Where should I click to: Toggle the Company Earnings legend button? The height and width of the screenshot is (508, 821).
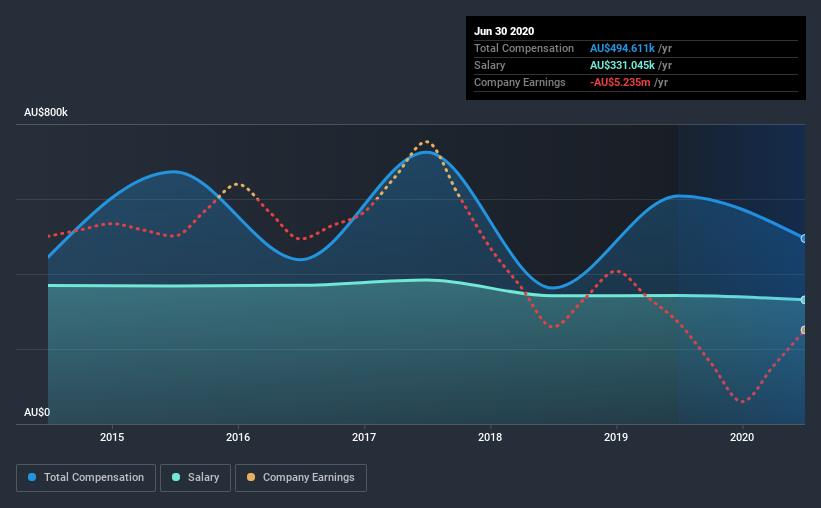(301, 478)
